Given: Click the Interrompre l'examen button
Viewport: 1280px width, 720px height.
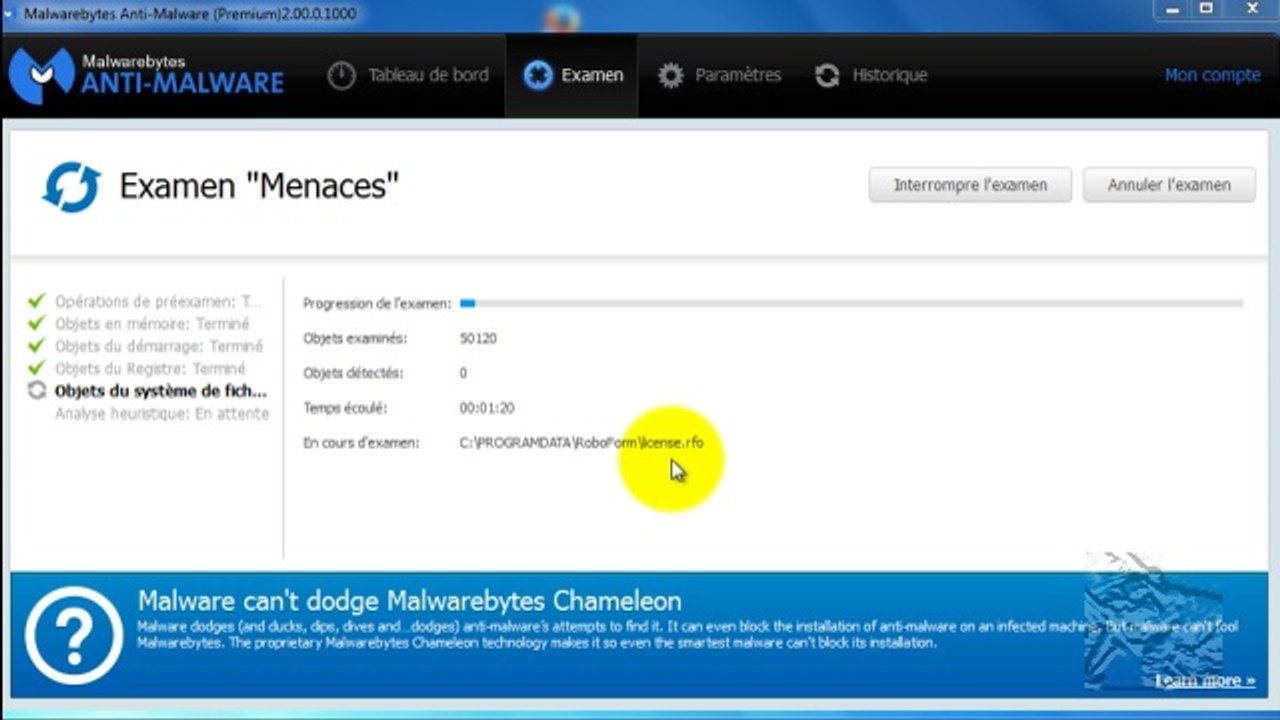Looking at the screenshot, I should [x=970, y=185].
